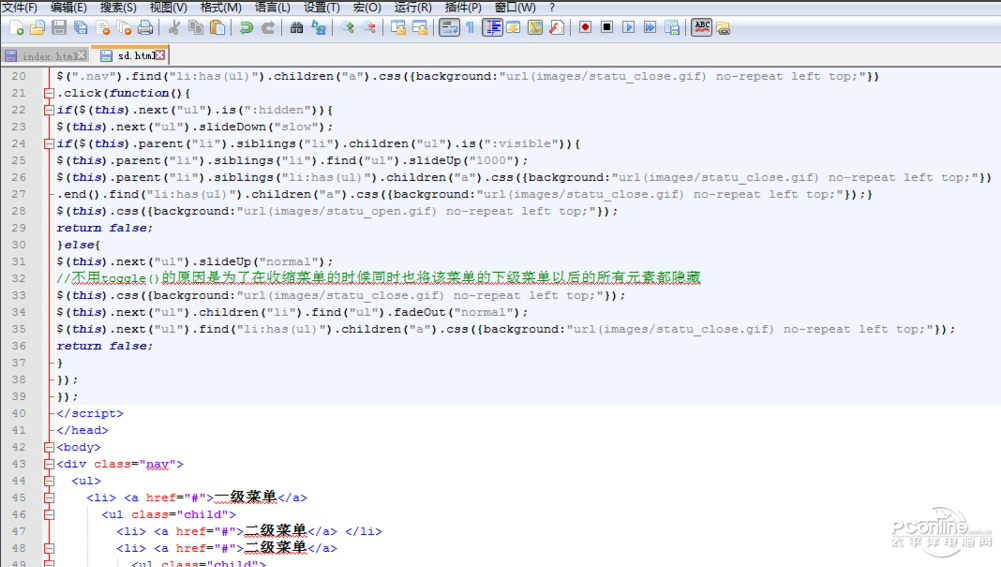This screenshot has width=1001, height=567.
Task: Start recording a macro
Action: point(585,27)
